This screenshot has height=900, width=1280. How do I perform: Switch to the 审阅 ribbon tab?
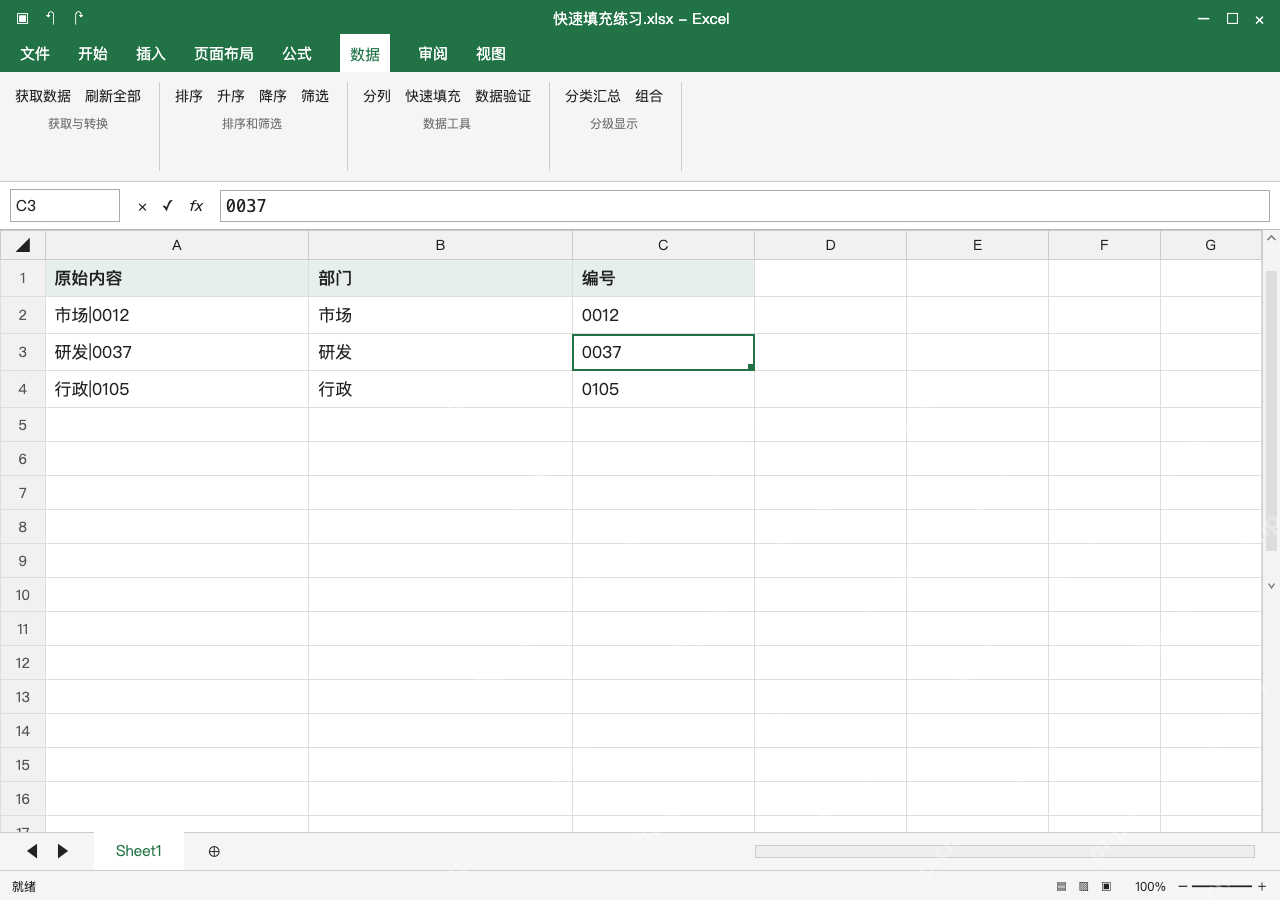pyautogui.click(x=433, y=54)
